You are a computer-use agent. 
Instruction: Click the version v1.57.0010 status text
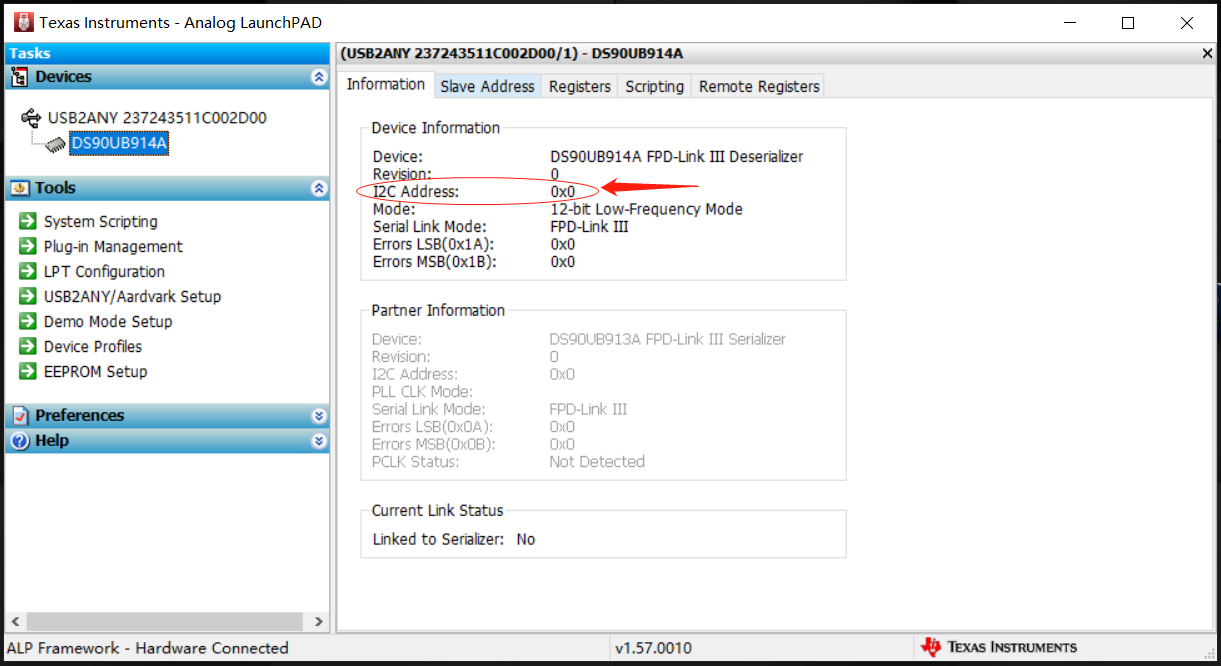click(653, 648)
